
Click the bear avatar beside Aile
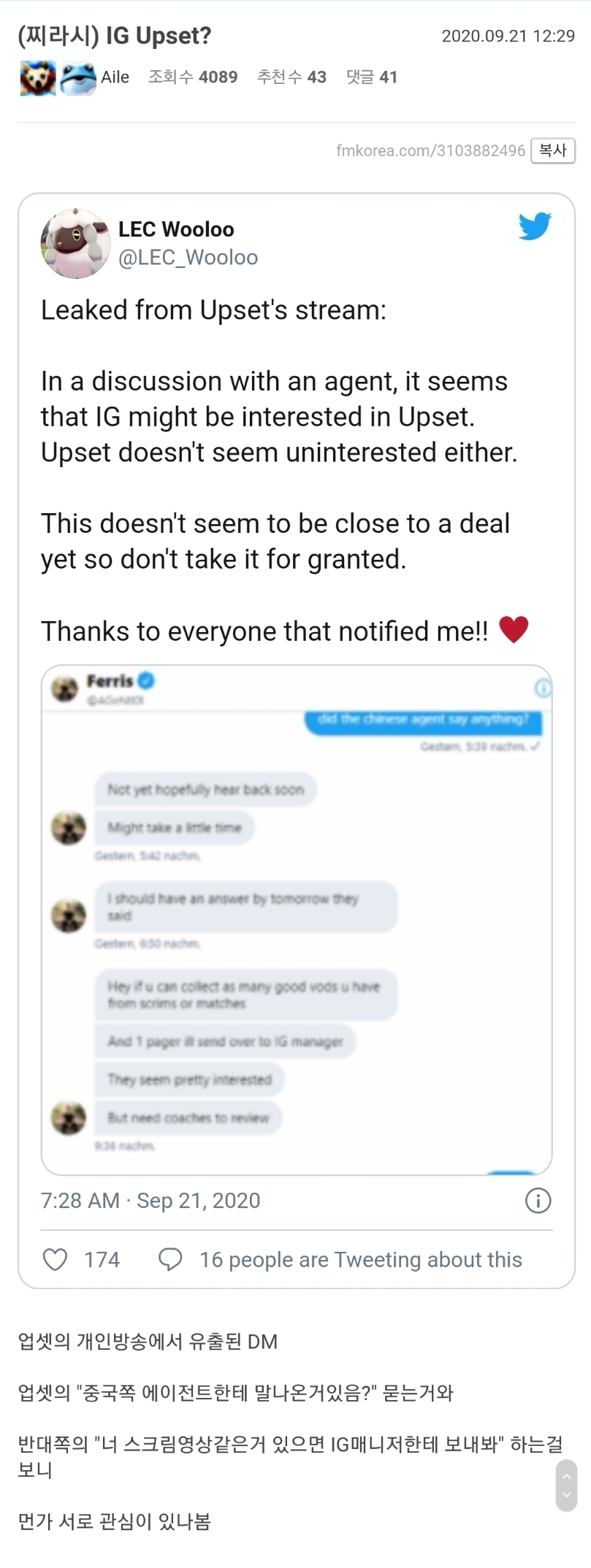[x=38, y=78]
